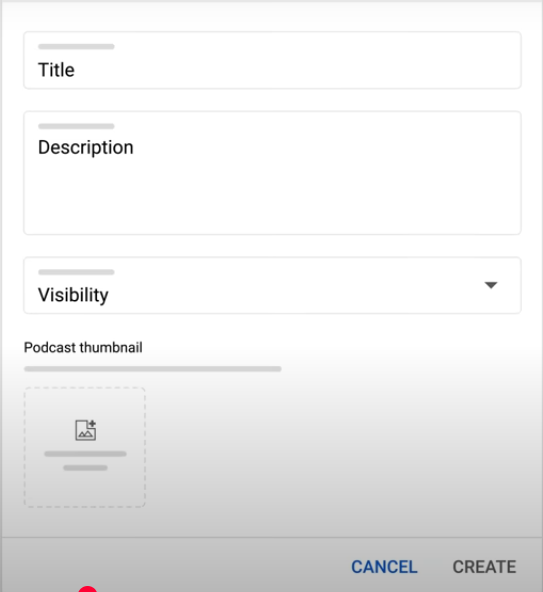
Task: Click the gray placeholder bar above Visibility
Action: click(76, 272)
